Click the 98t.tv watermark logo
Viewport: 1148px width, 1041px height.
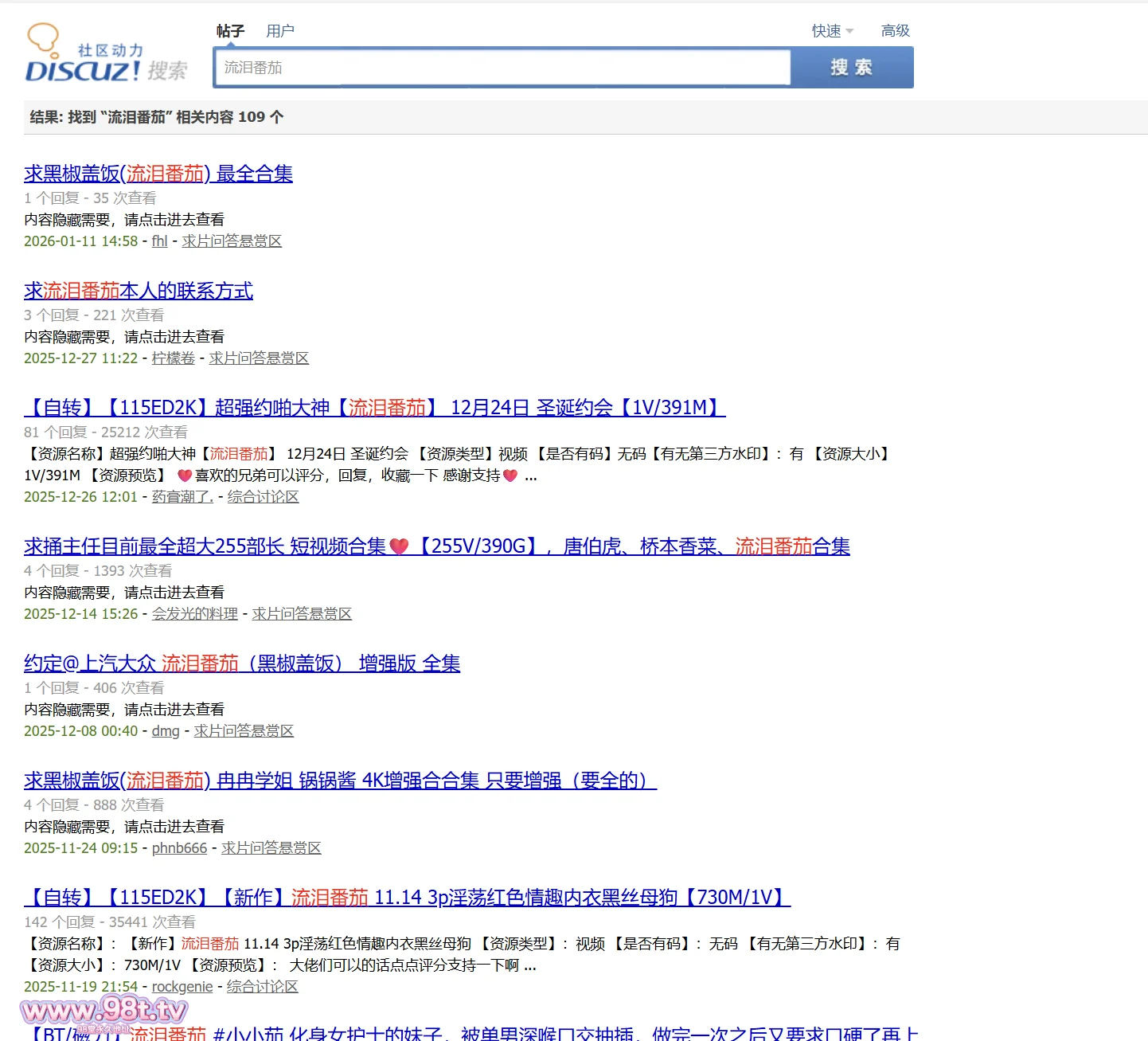click(103, 1012)
